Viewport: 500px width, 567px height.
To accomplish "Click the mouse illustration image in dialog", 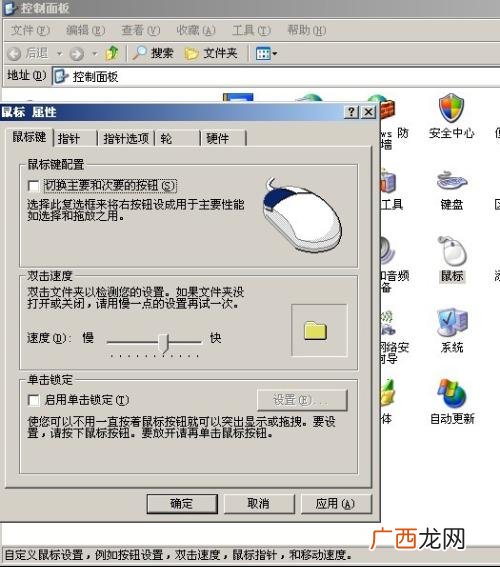I will [x=302, y=216].
